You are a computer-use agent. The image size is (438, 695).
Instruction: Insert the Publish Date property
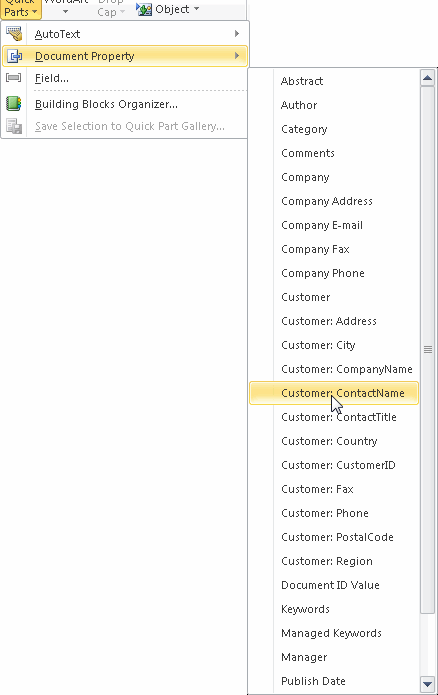[x=334, y=681]
